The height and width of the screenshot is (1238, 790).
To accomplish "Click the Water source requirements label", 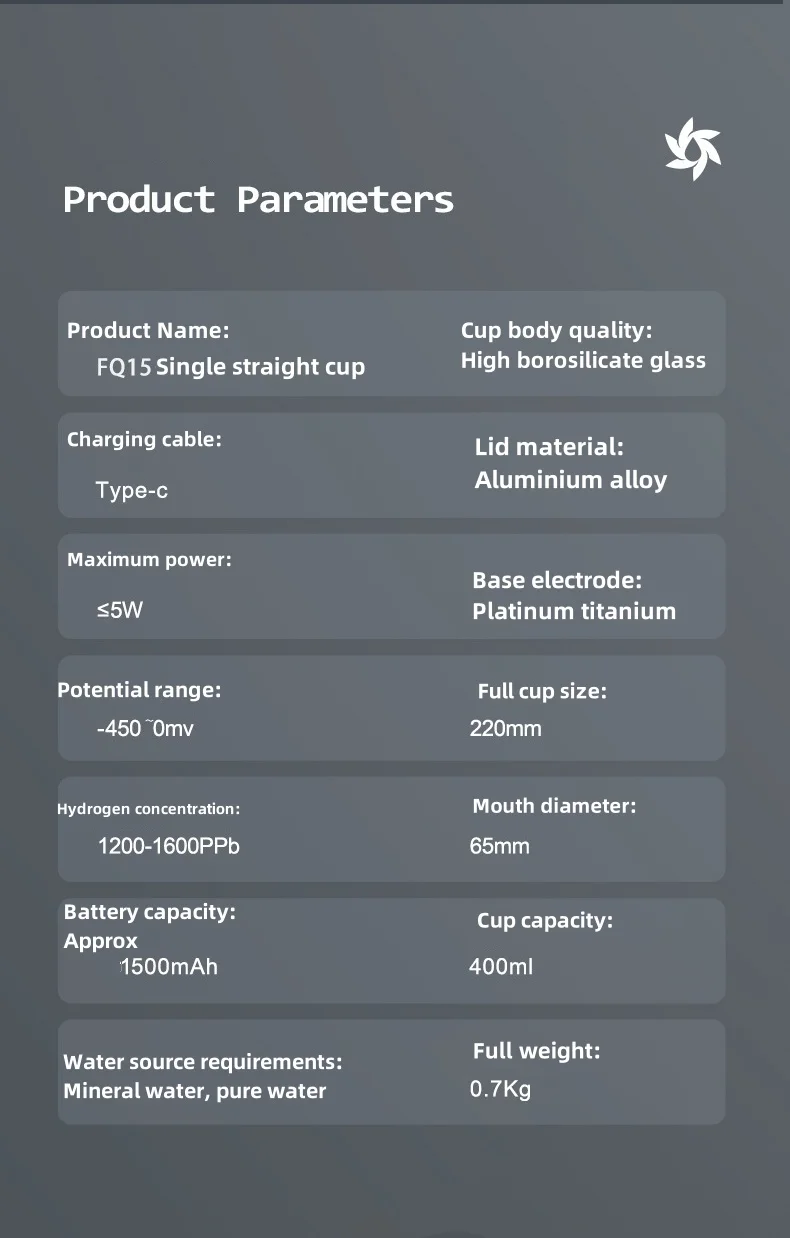I will (x=202, y=1062).
